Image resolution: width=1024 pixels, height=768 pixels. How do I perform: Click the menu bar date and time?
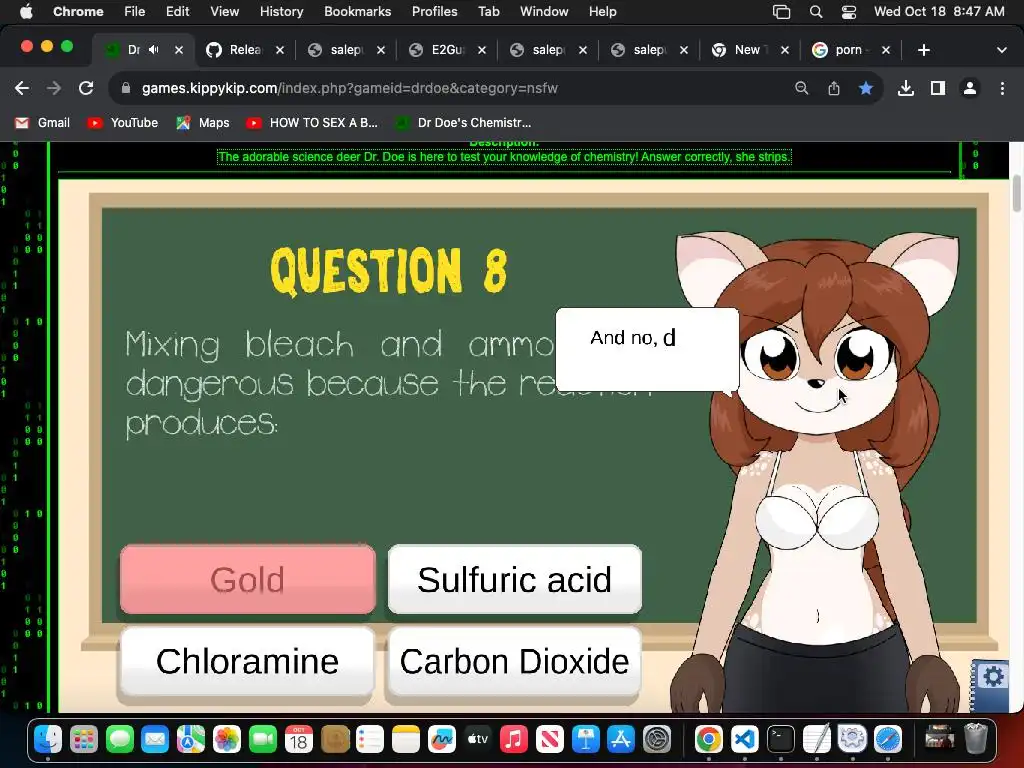click(939, 12)
